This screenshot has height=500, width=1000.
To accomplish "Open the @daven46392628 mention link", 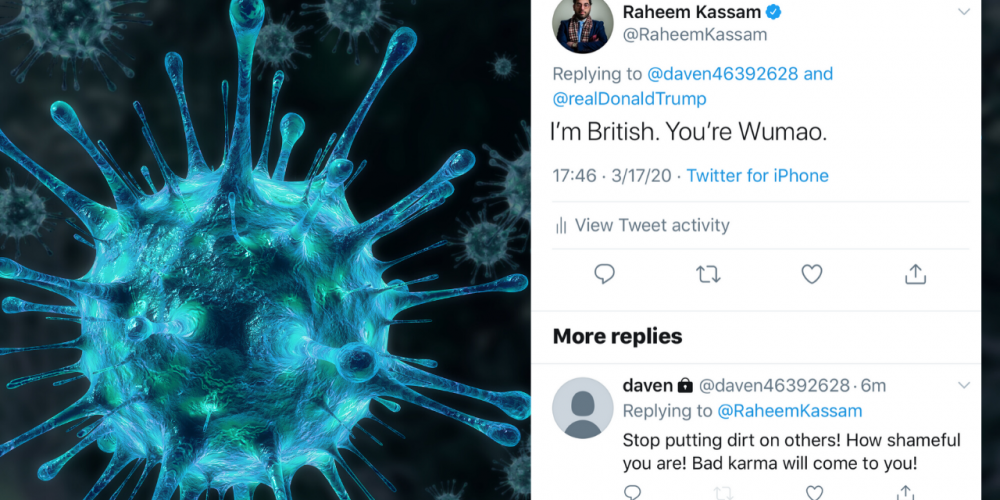I will pyautogui.click(x=722, y=74).
